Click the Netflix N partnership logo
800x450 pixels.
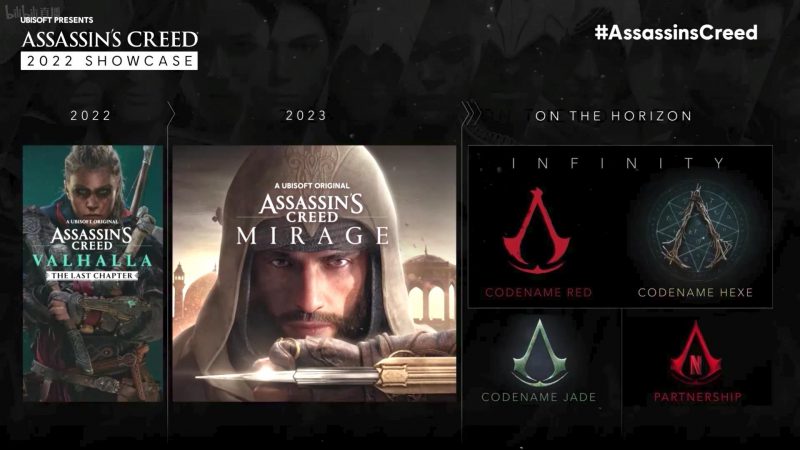696,353
